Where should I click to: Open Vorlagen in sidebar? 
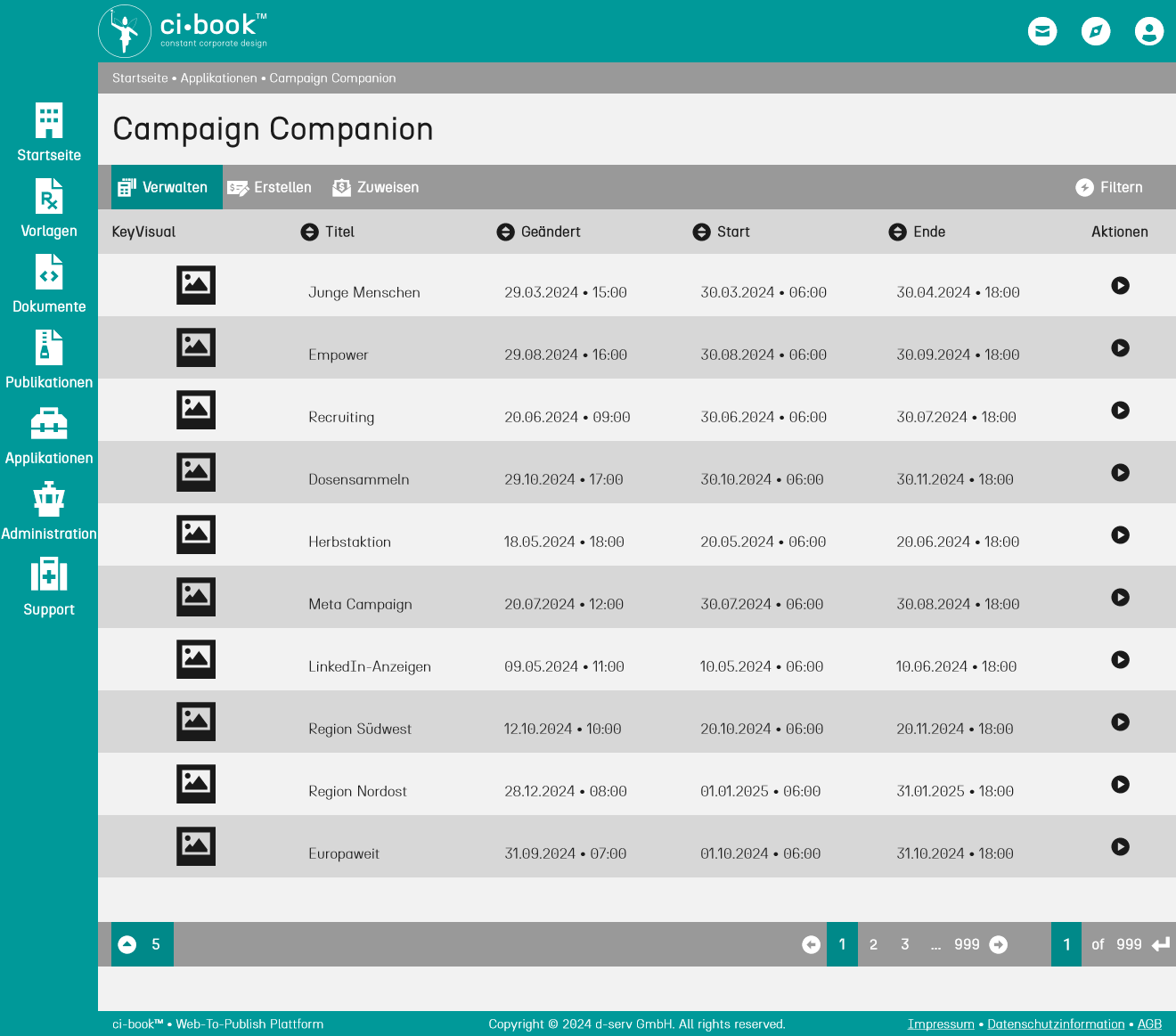coord(49,208)
